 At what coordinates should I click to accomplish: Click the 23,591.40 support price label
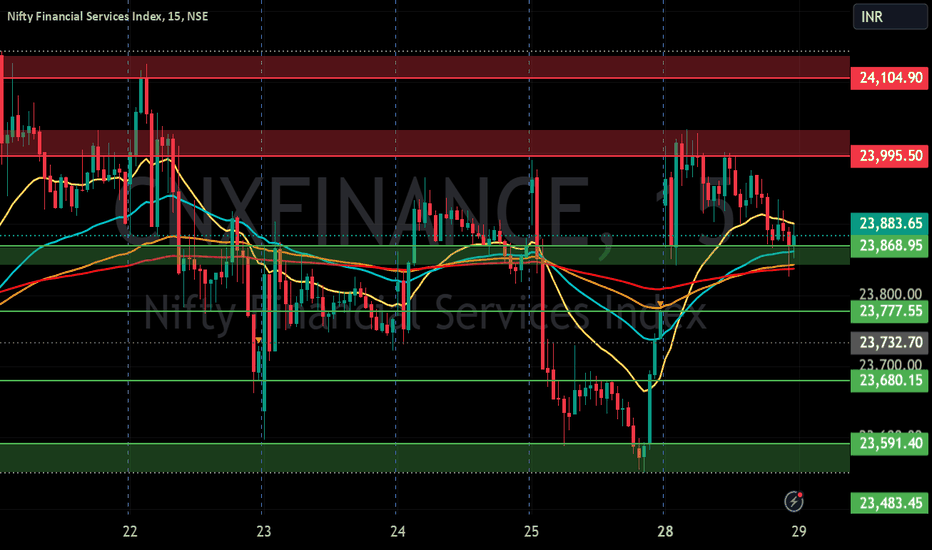click(x=889, y=444)
